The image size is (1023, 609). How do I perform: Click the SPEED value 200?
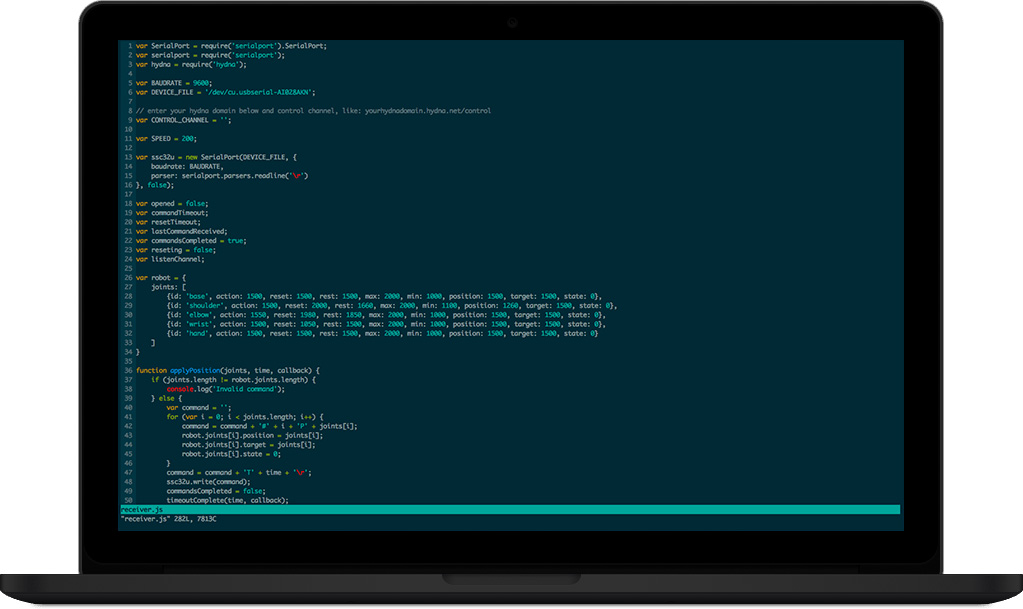(x=187, y=138)
